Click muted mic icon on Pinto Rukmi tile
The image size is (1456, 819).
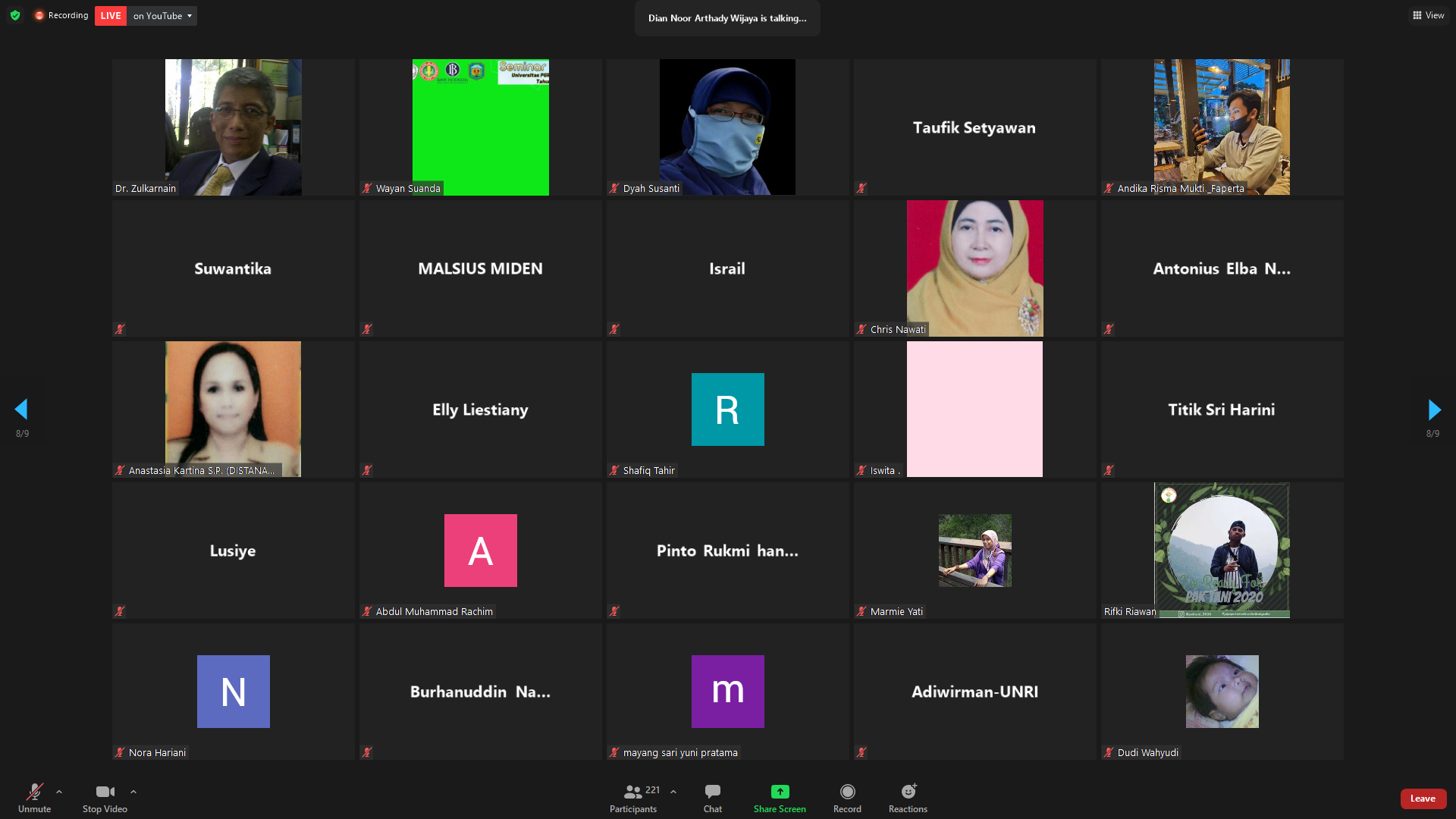point(614,611)
